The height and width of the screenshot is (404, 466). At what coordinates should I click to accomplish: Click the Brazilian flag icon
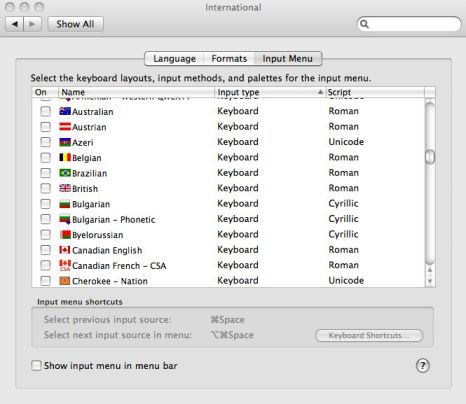pos(65,173)
